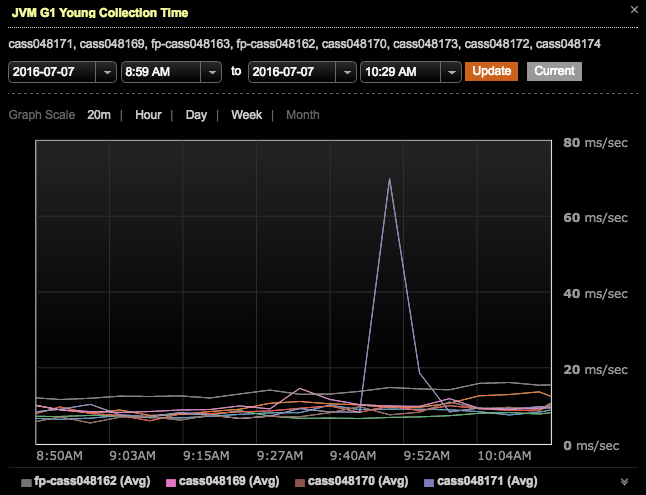646x495 pixels.
Task: Switch graph scale to Hour
Action: coord(148,115)
